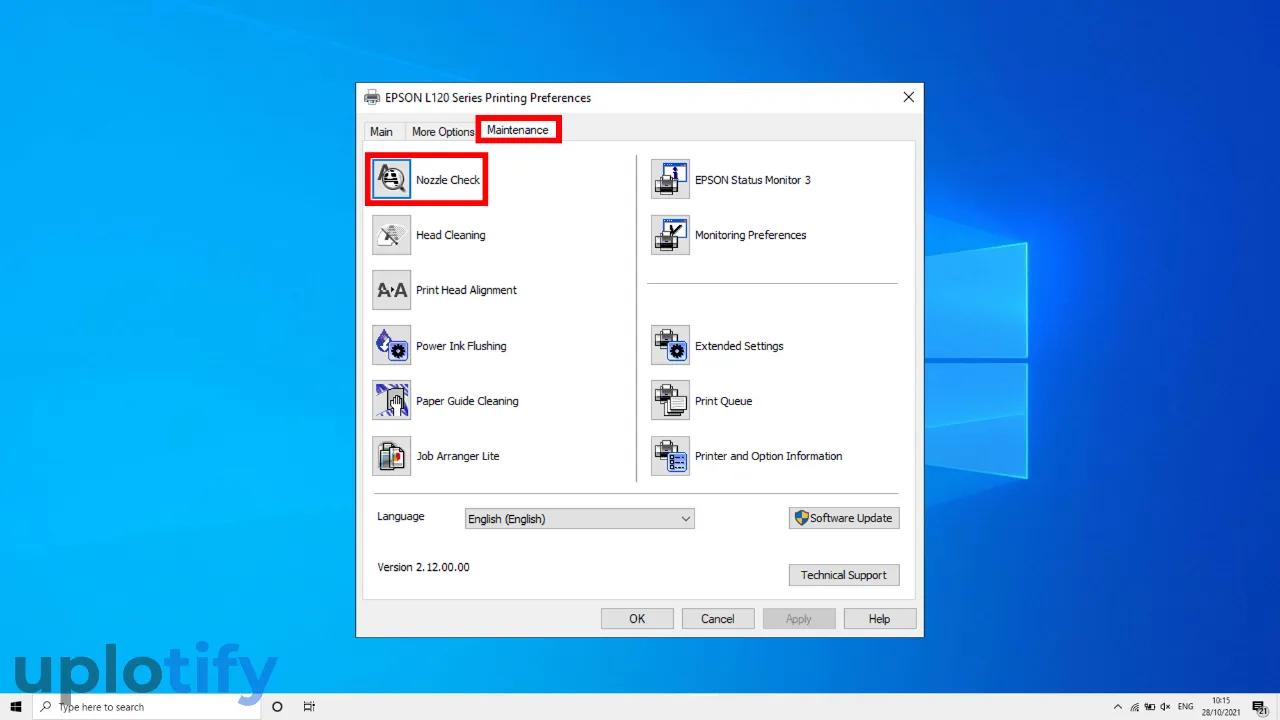Image resolution: width=1280 pixels, height=720 pixels.
Task: Start Head Cleaning from the maintenance list
Action: pos(392,235)
